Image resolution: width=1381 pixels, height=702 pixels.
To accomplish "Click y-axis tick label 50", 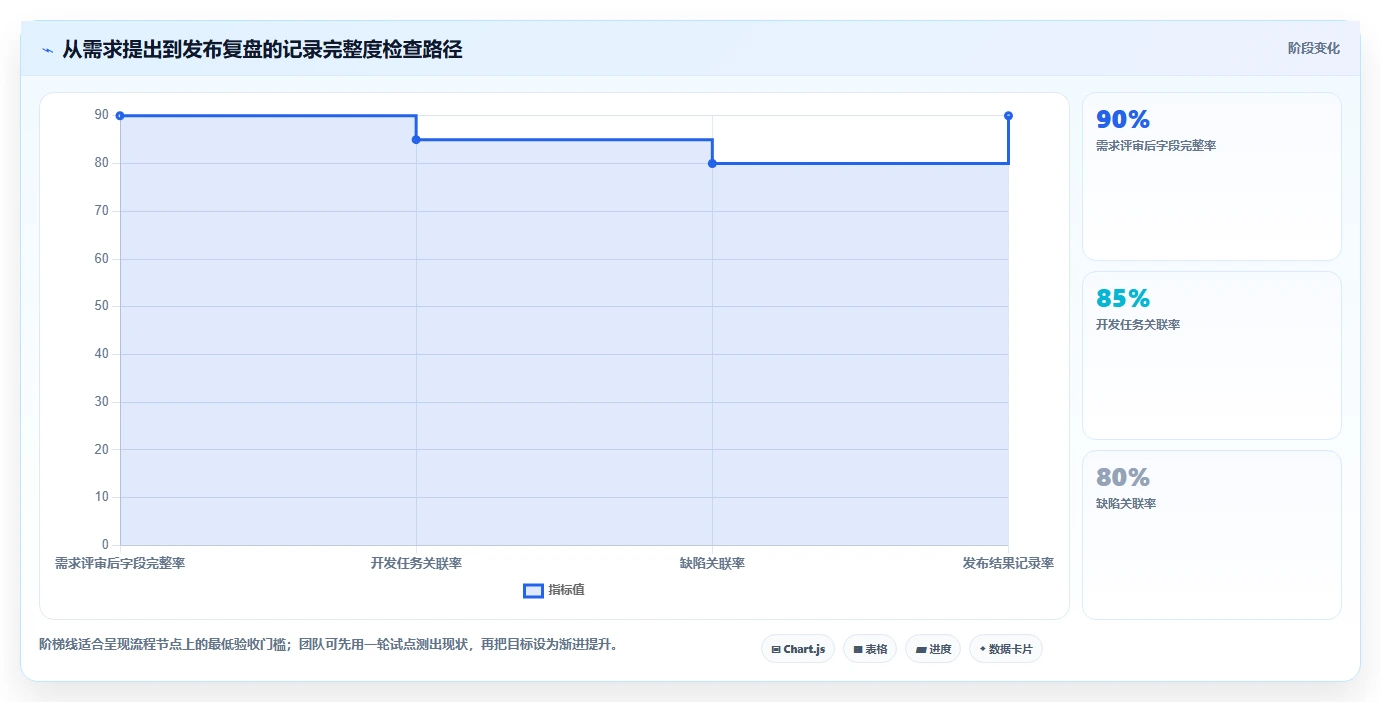I will [x=101, y=306].
